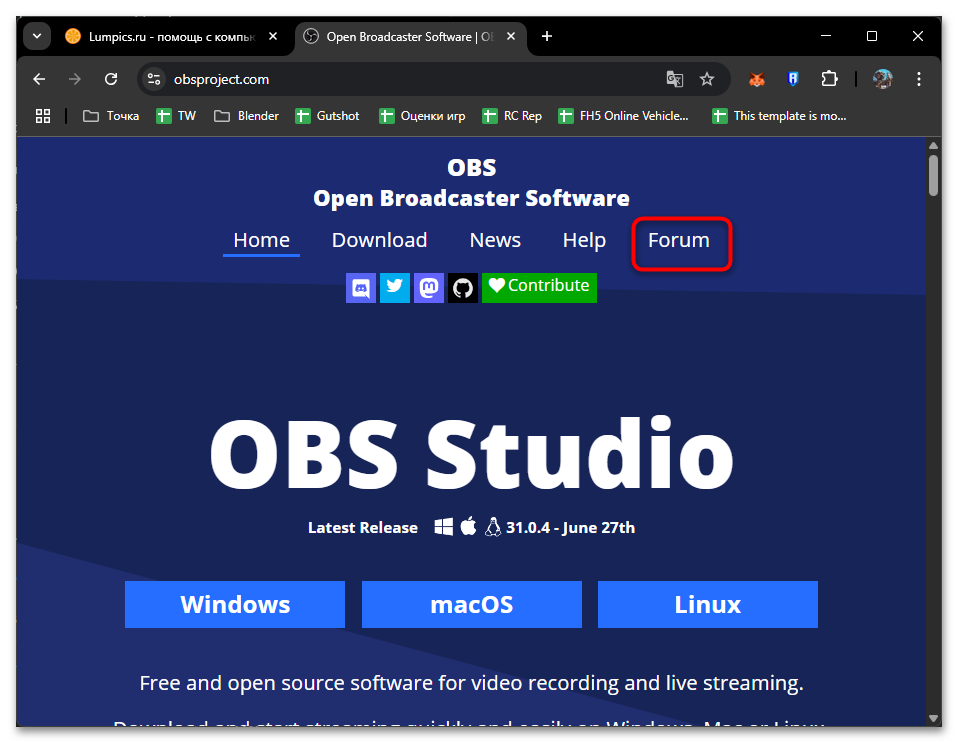
Task: Open the MetaMask extension icon
Action: 756,79
